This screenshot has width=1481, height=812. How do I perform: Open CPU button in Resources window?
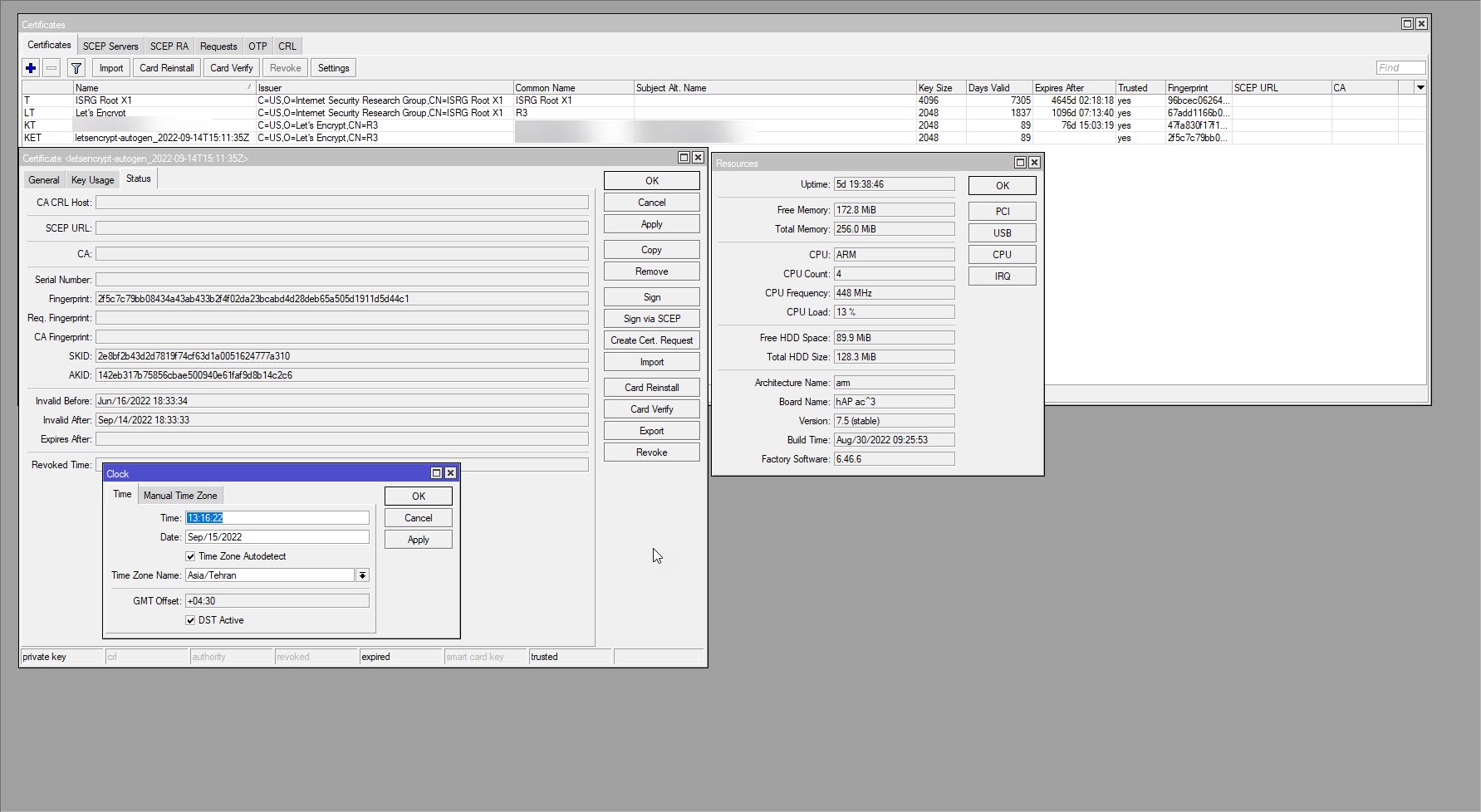(1003, 255)
